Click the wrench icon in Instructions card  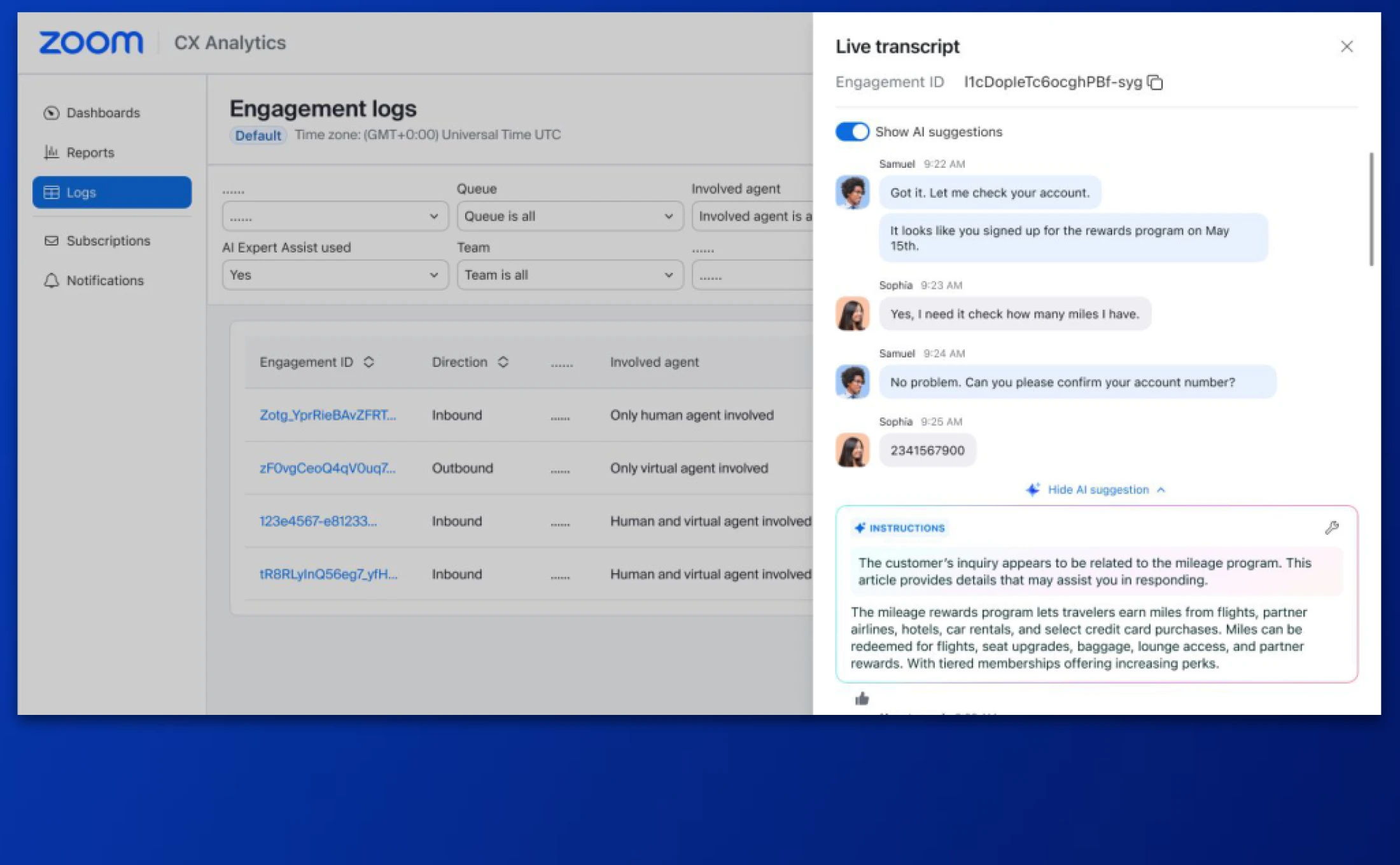pos(1331,528)
